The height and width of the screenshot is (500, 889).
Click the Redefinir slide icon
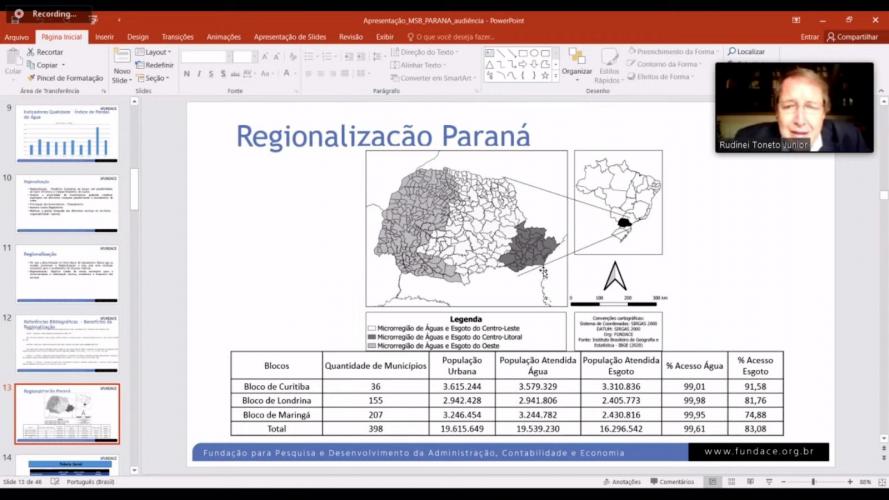tap(140, 65)
